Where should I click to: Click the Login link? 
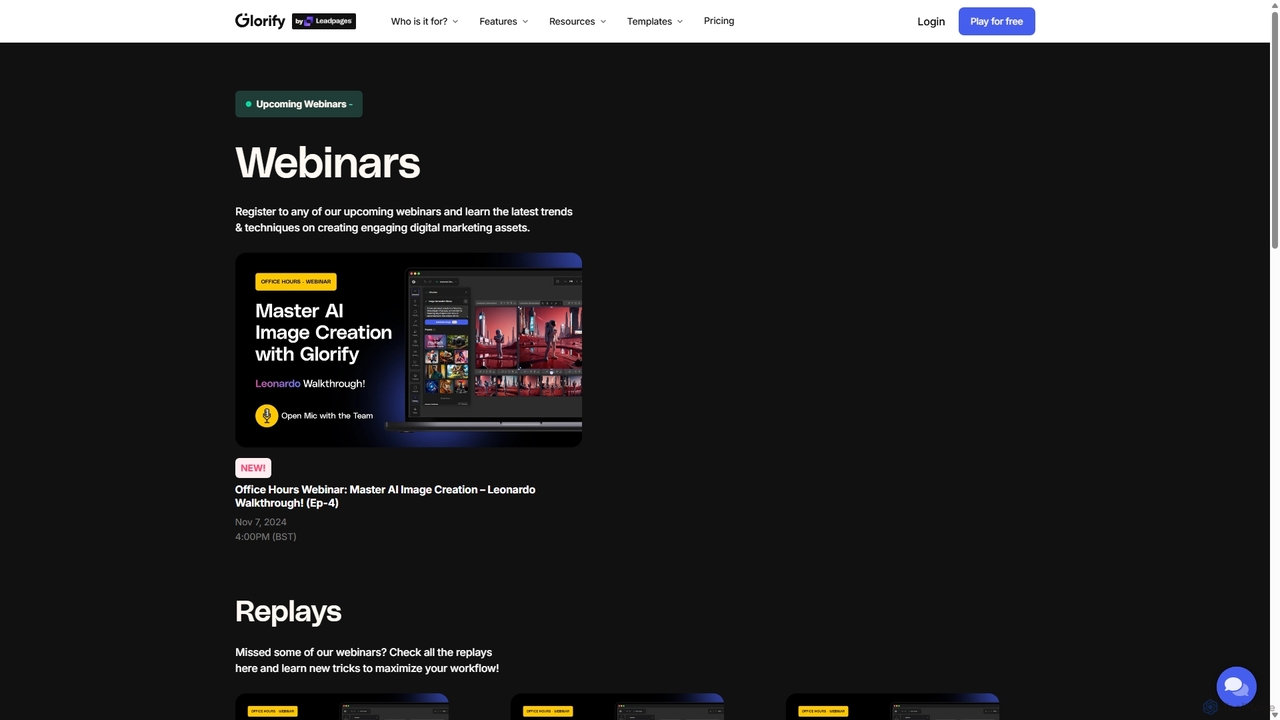coord(931,21)
